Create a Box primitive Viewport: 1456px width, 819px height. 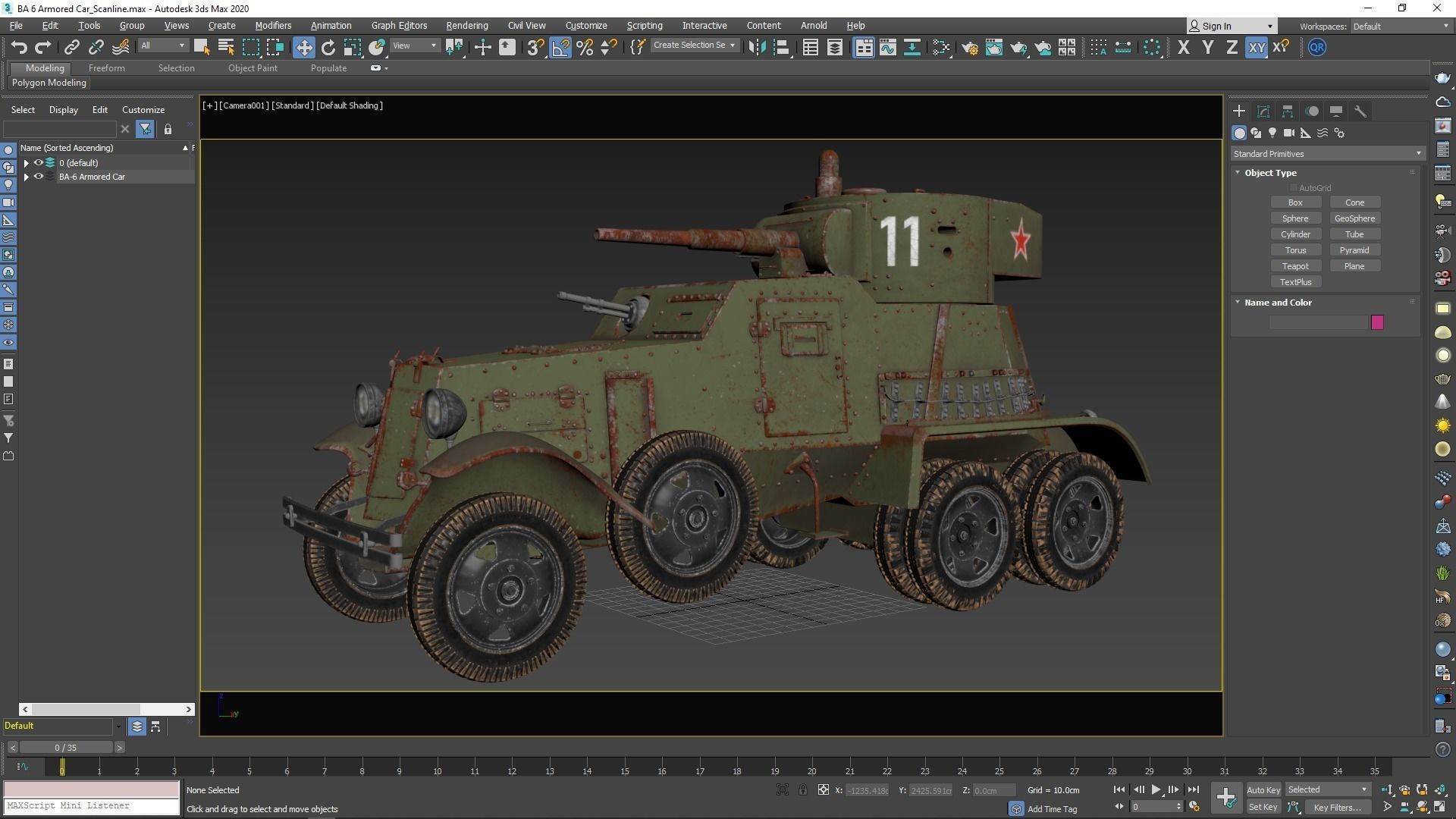coord(1295,202)
